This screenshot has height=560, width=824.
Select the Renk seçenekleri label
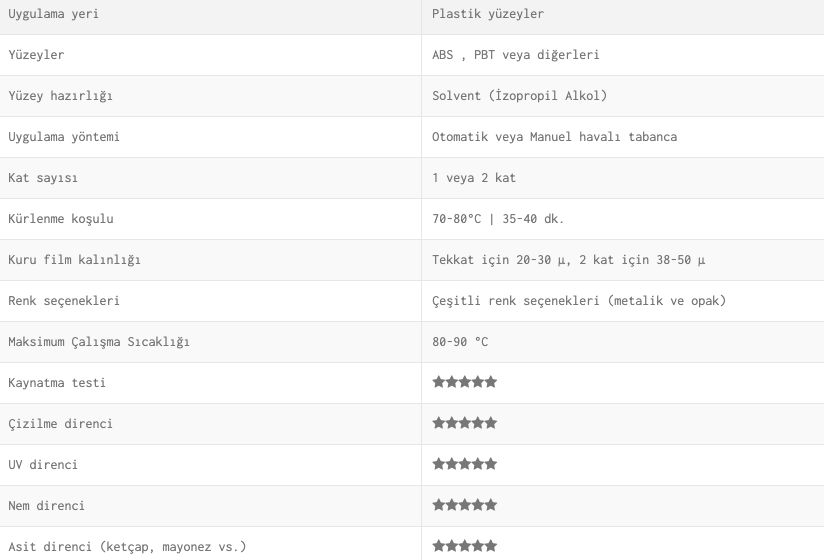[x=64, y=300]
